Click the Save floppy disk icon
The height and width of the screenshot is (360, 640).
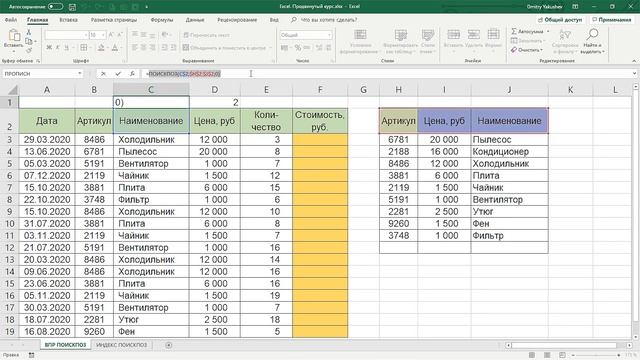pyautogui.click(x=72, y=7)
